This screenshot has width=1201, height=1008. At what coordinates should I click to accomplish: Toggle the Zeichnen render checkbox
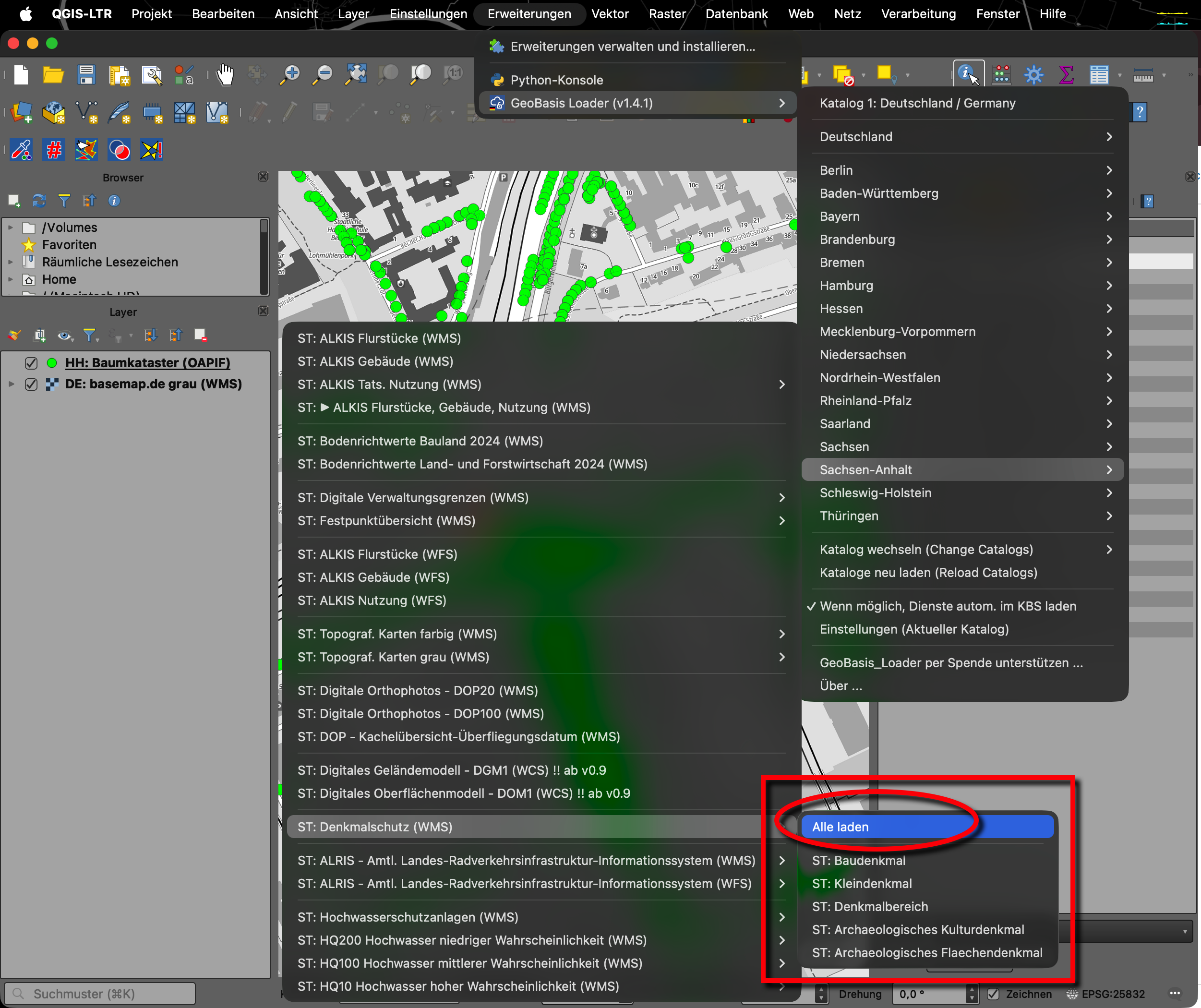994,994
